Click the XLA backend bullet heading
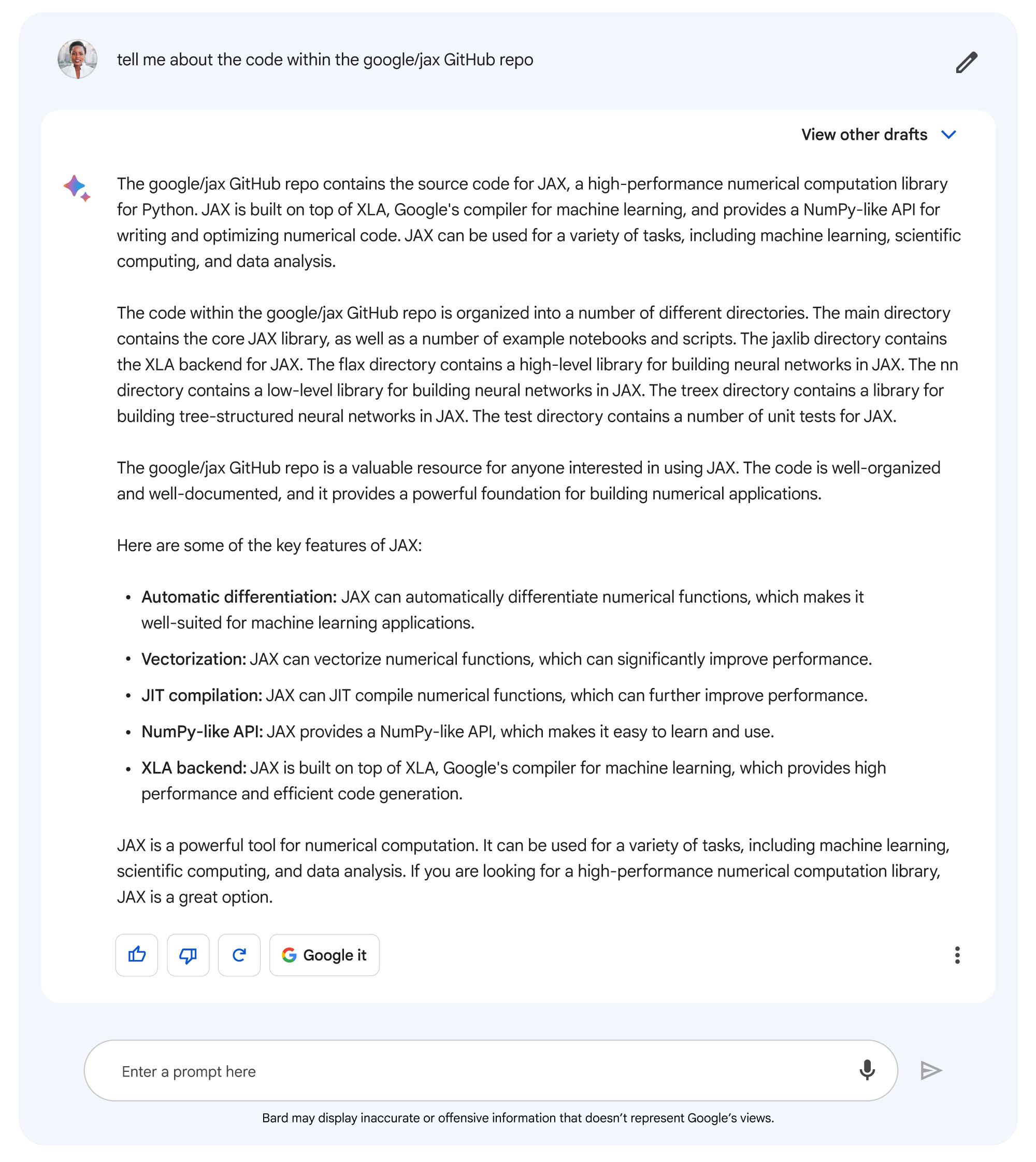 [x=194, y=767]
